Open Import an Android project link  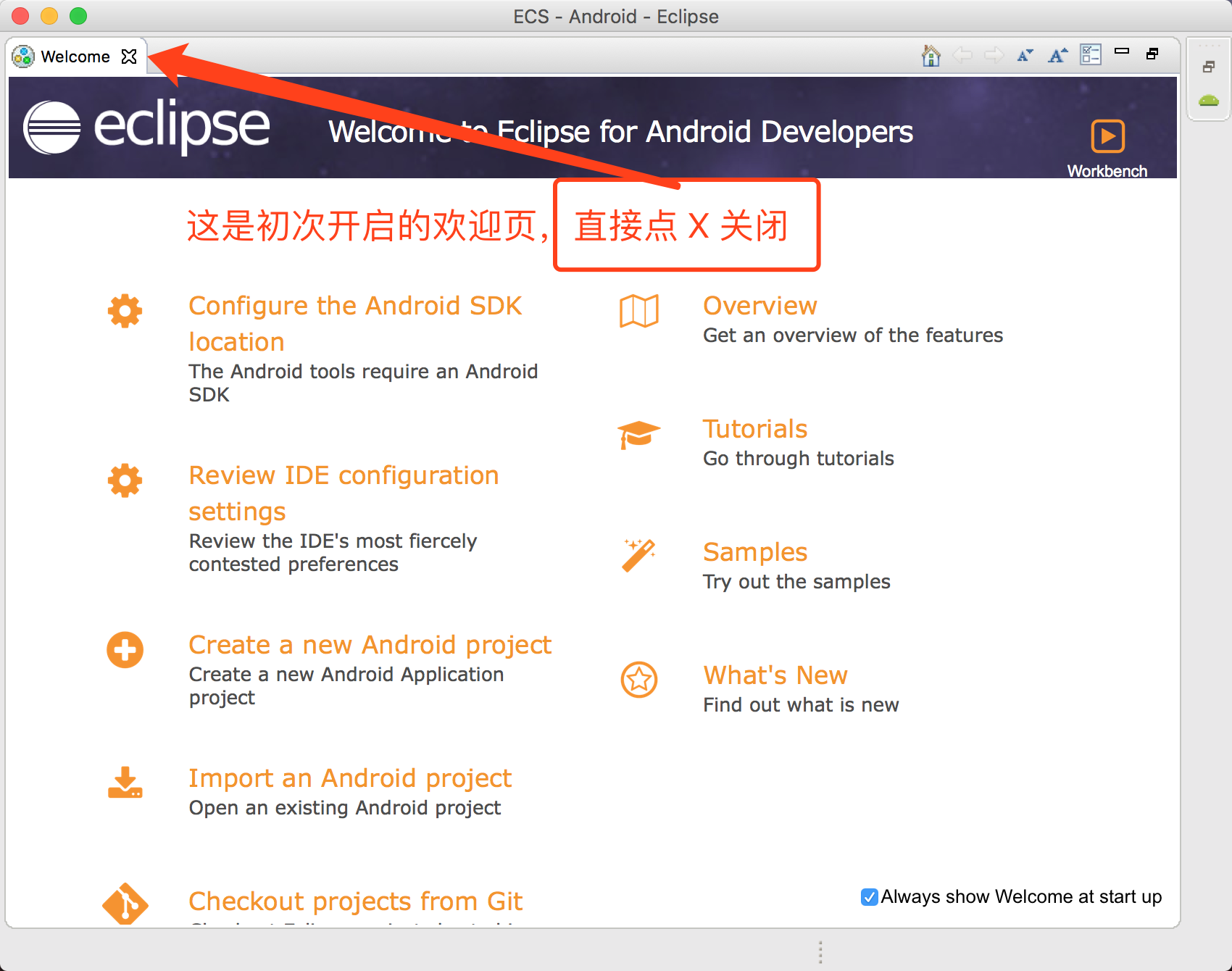[x=350, y=778]
